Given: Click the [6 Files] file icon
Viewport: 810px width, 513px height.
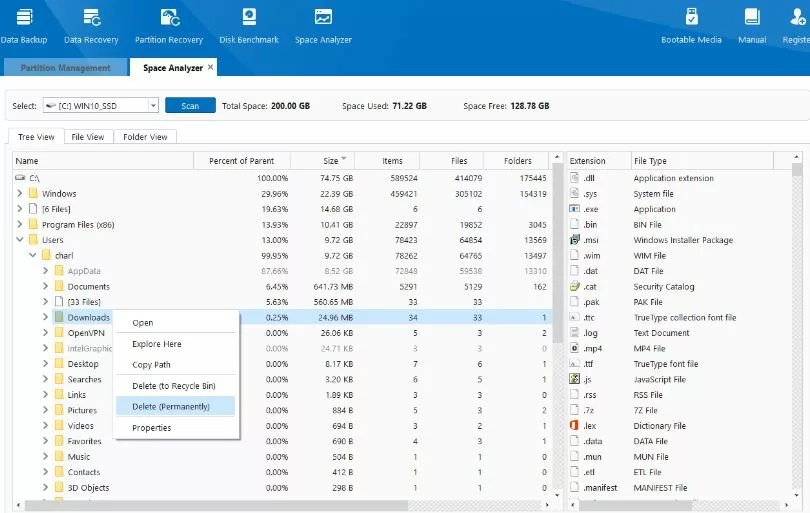Looking at the screenshot, I should pyautogui.click(x=34, y=209).
